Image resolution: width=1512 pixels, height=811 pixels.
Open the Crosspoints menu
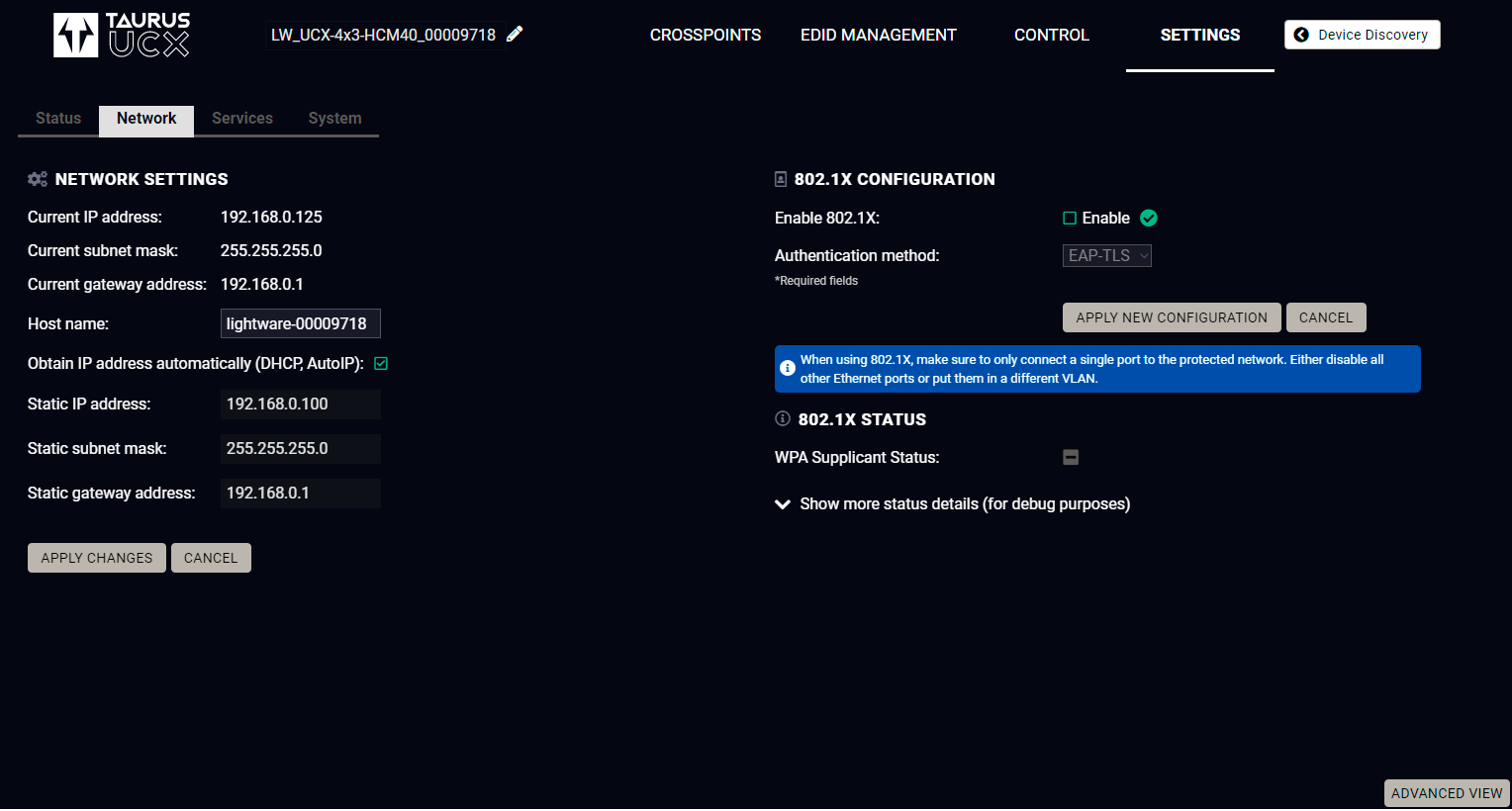(x=706, y=35)
